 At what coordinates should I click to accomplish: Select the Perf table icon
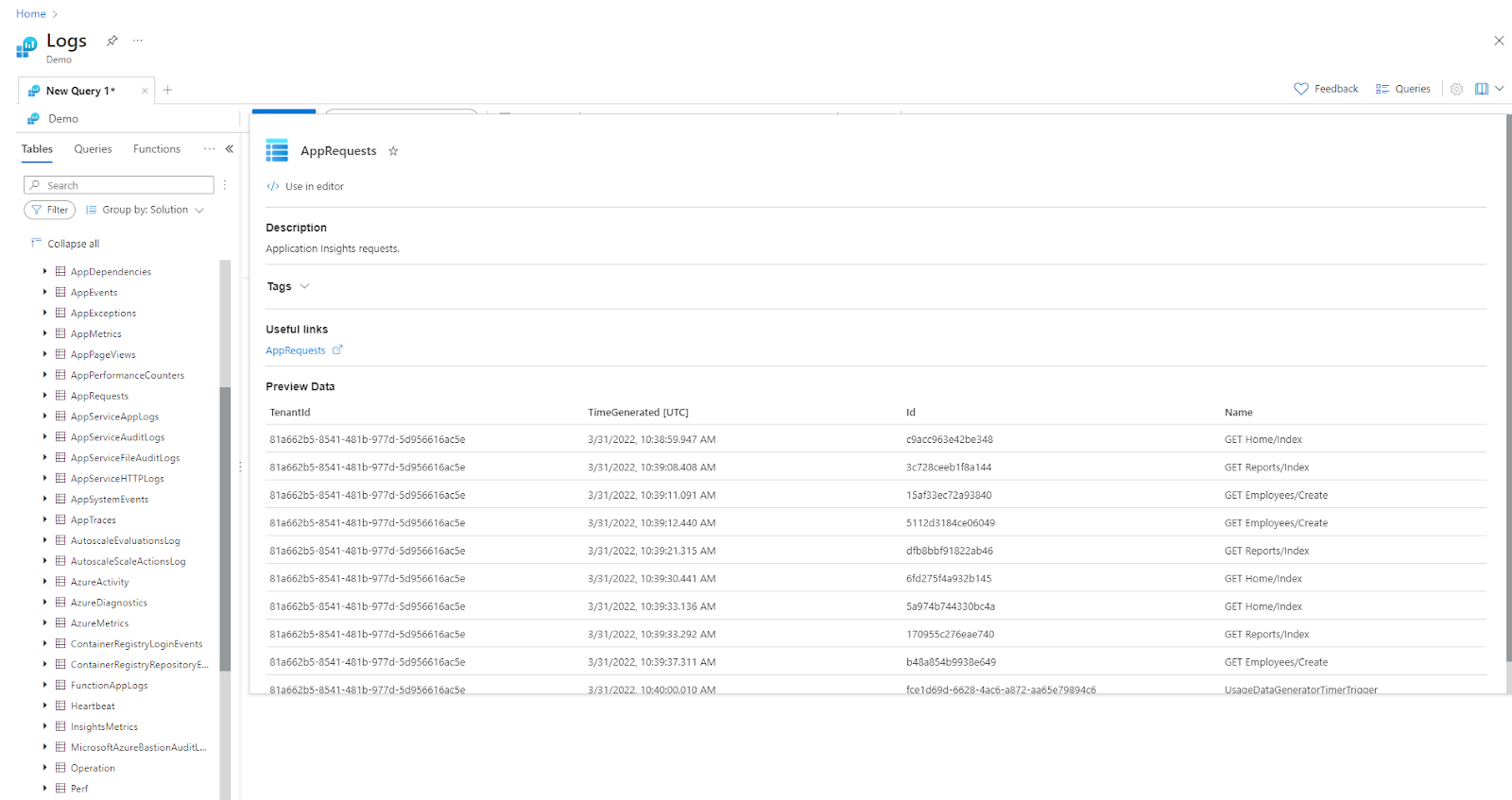tap(60, 789)
